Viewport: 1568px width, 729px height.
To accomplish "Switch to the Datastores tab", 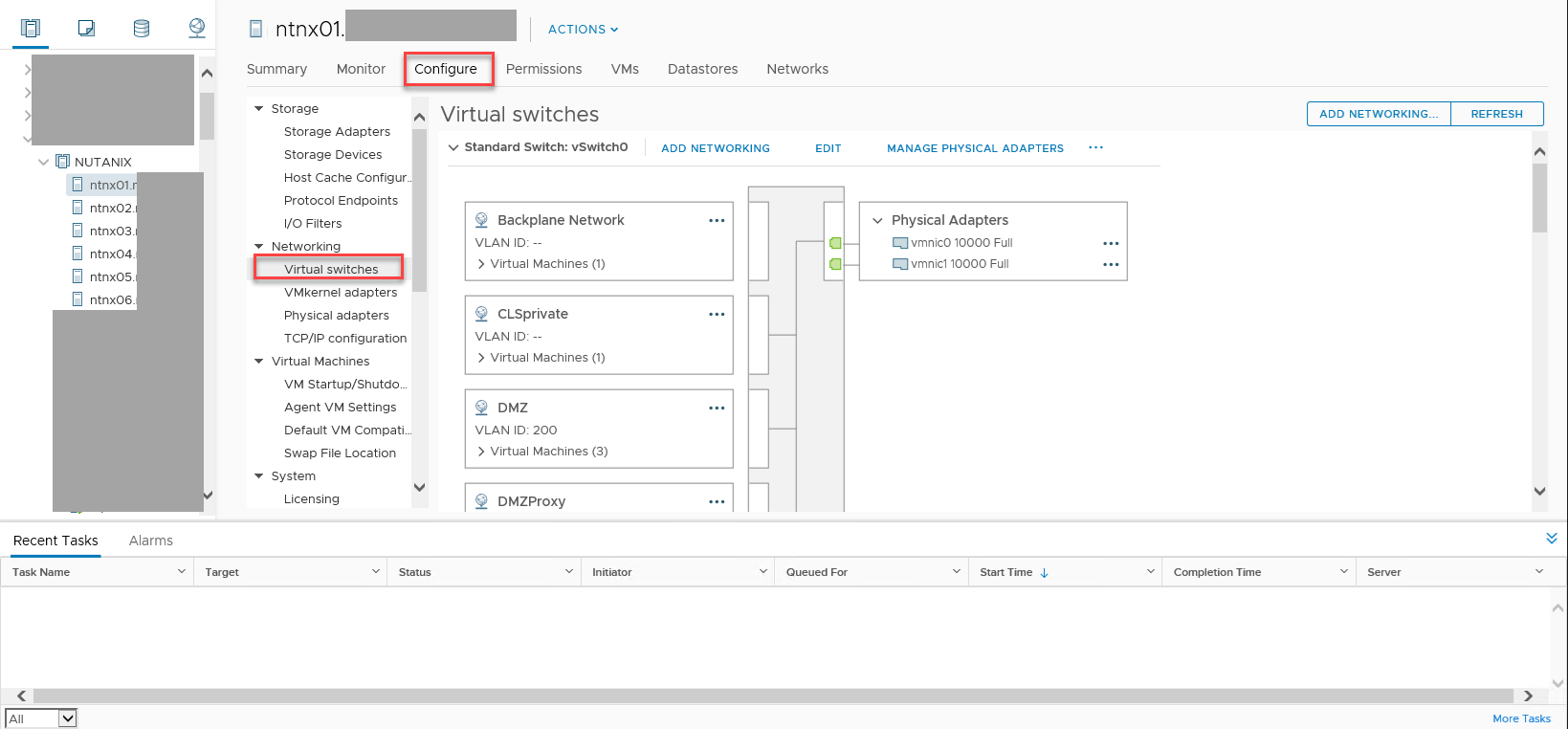I will point(702,69).
